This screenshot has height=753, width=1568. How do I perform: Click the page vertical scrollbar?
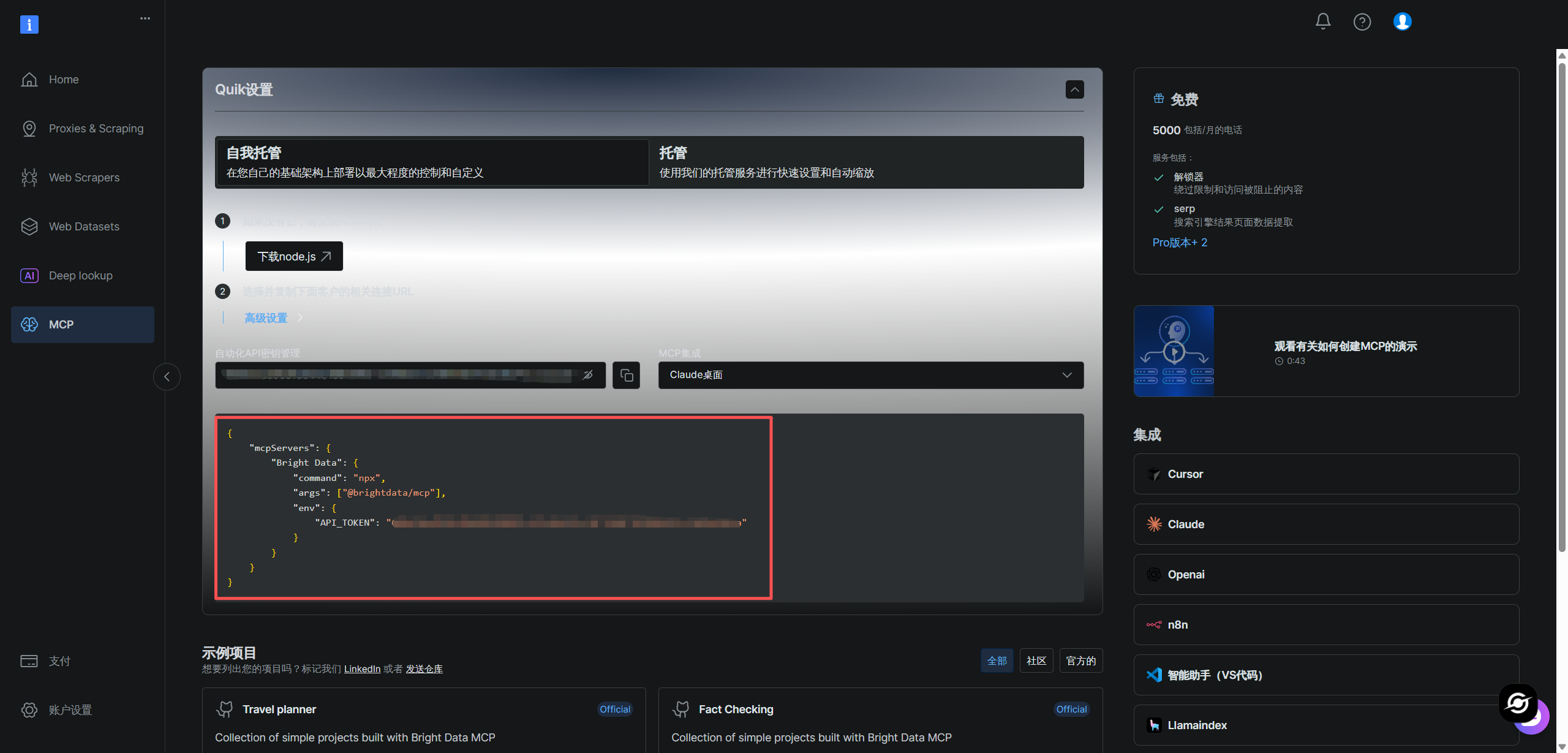(1562, 306)
